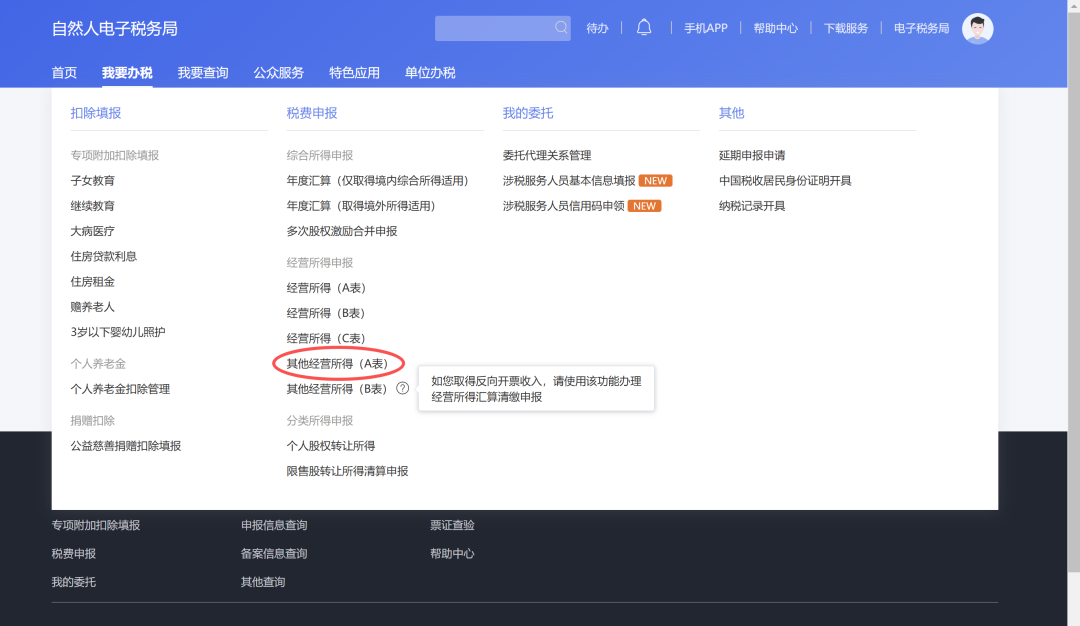Open 纳税记录开具
The width and height of the screenshot is (1080, 626).
pos(752,206)
